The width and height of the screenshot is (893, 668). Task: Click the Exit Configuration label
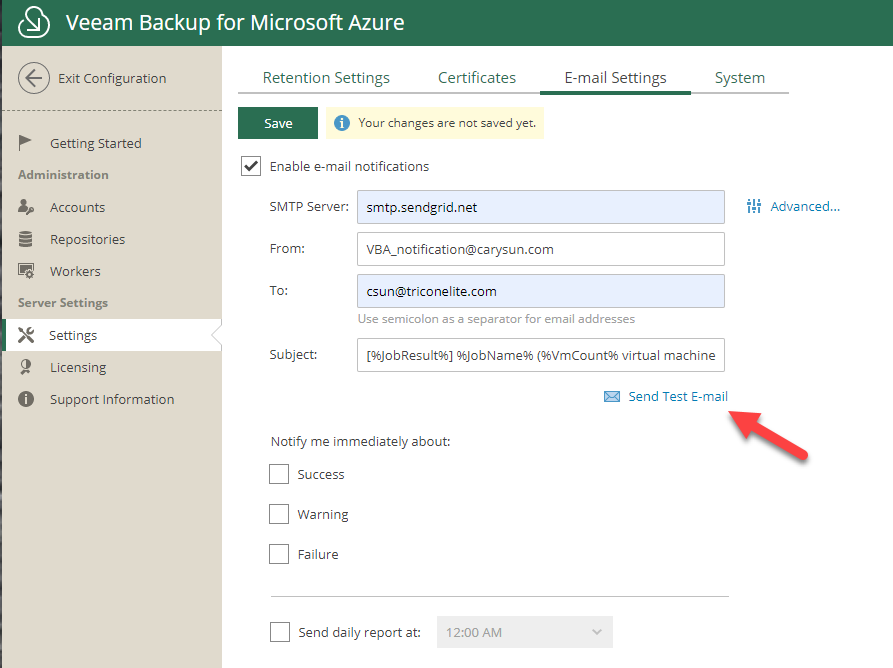[112, 78]
